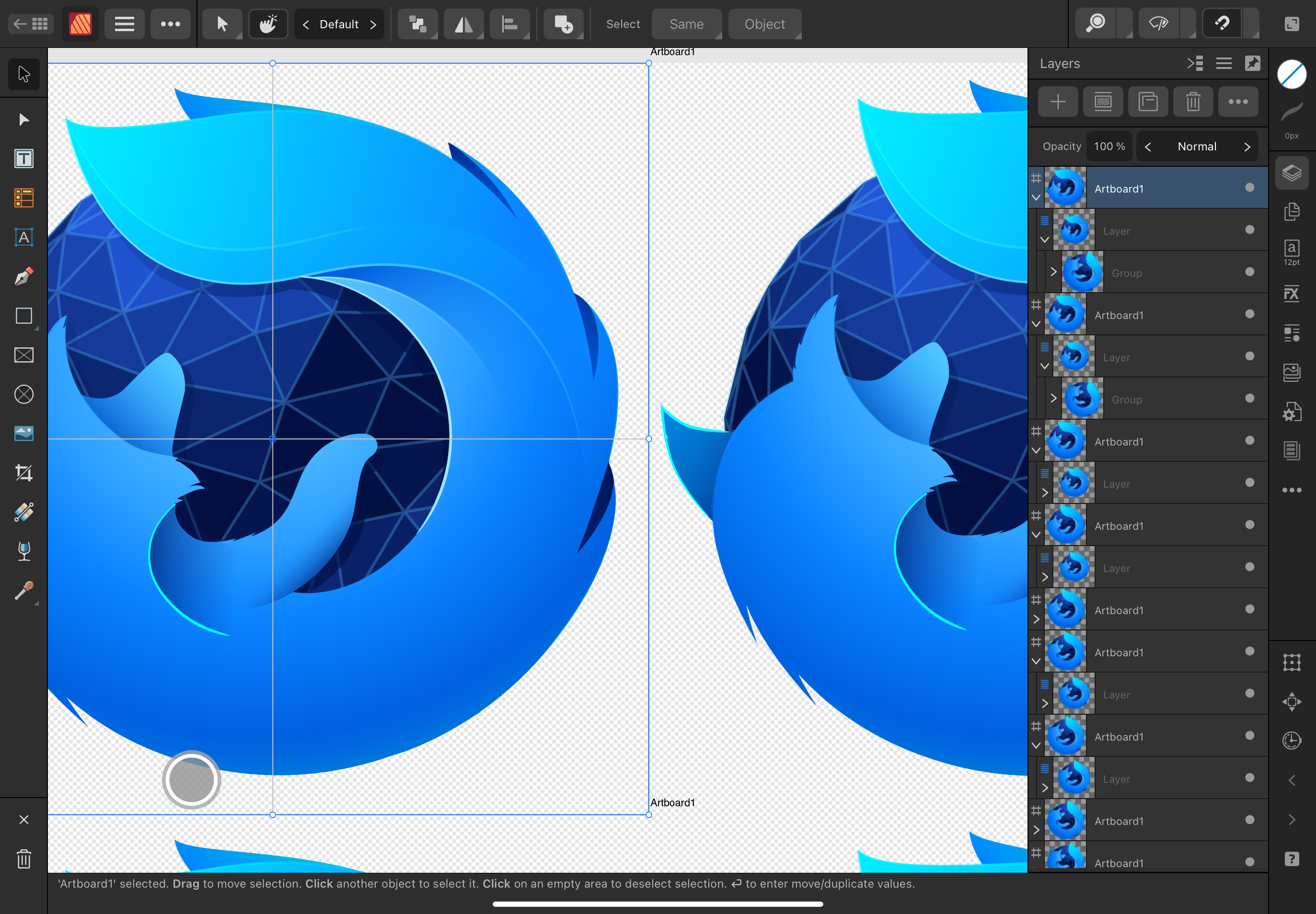Collapse the topmost Layer row
The height and width of the screenshot is (914, 1316).
[x=1044, y=240]
